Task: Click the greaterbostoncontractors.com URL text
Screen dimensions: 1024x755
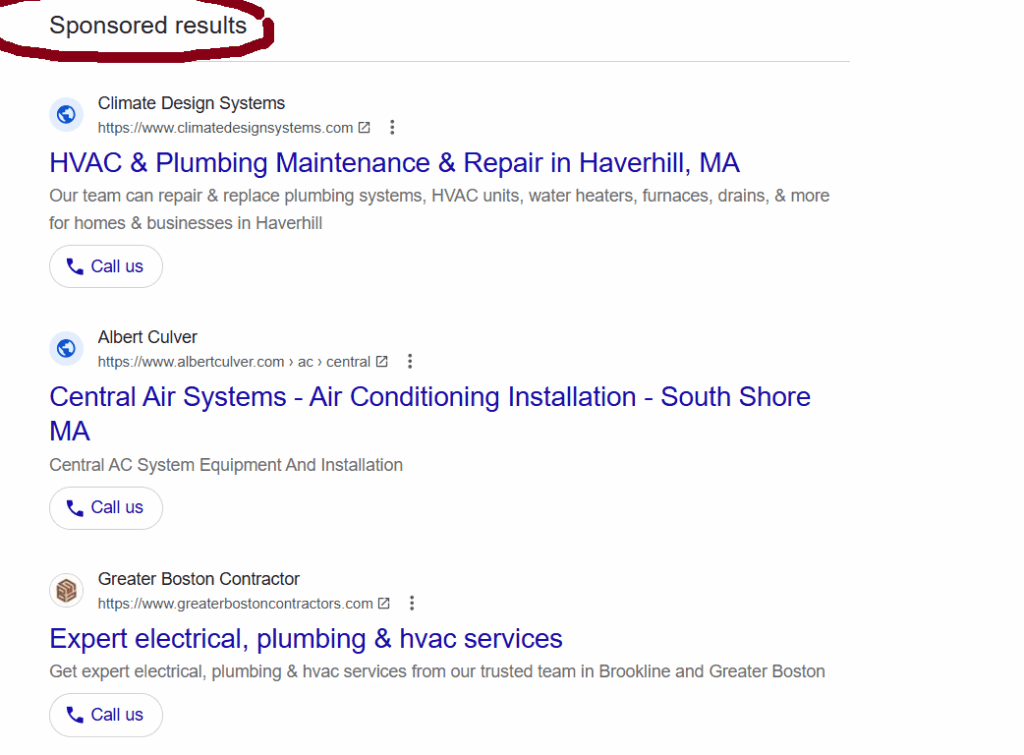Action: [235, 603]
